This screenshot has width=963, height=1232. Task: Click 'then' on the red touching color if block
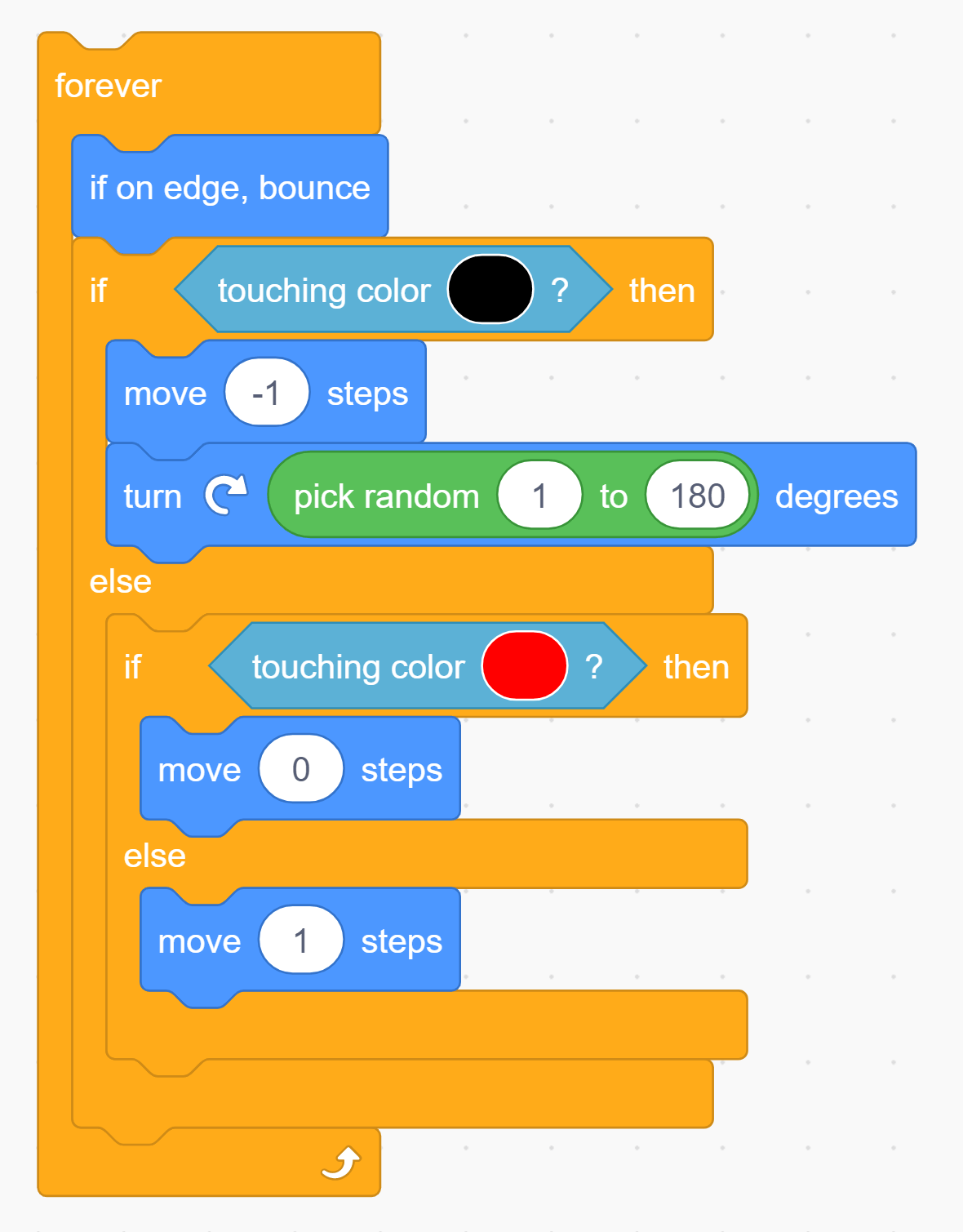(695, 667)
